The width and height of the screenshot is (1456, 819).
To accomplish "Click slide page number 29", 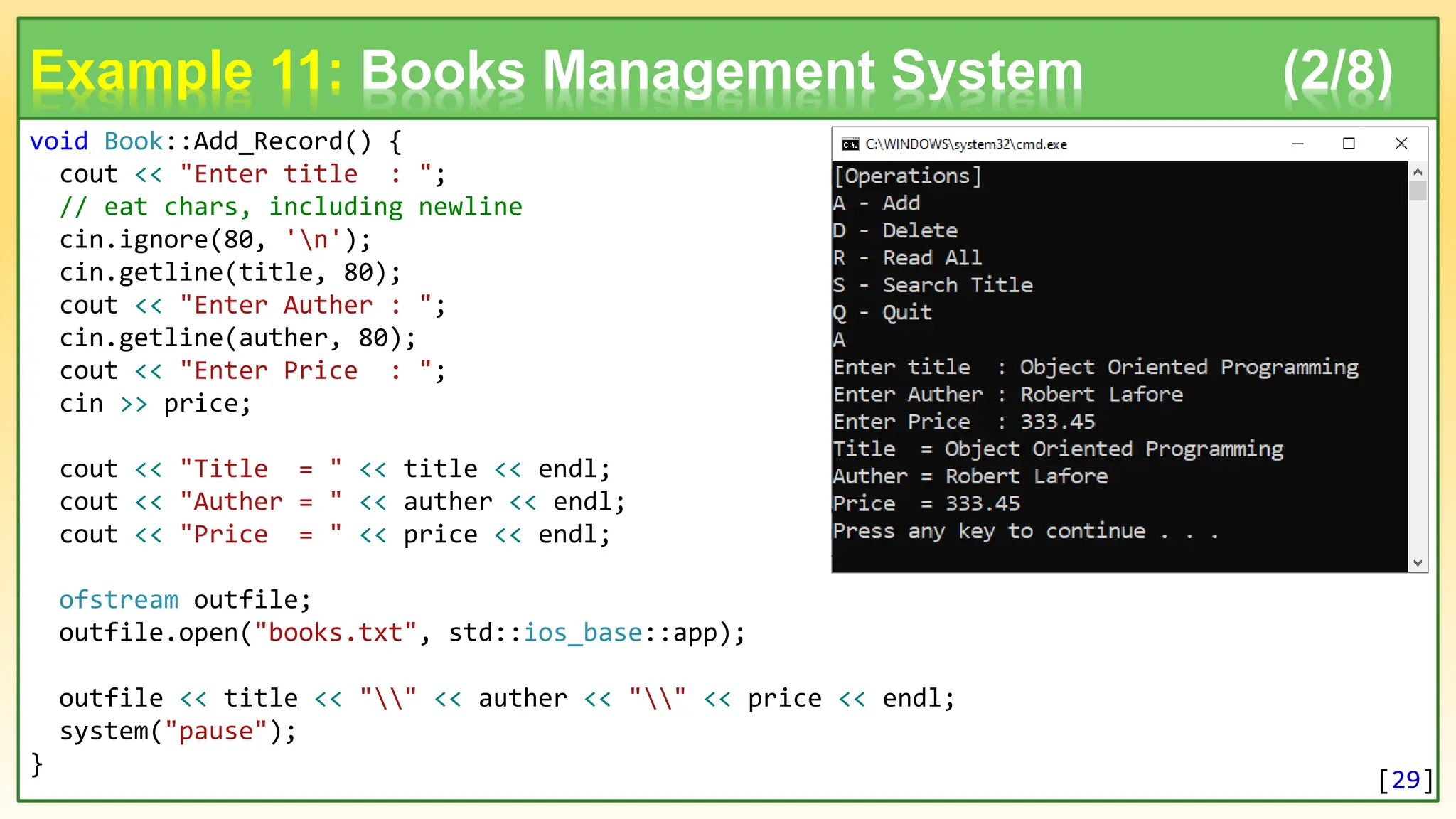I will [x=1406, y=780].
